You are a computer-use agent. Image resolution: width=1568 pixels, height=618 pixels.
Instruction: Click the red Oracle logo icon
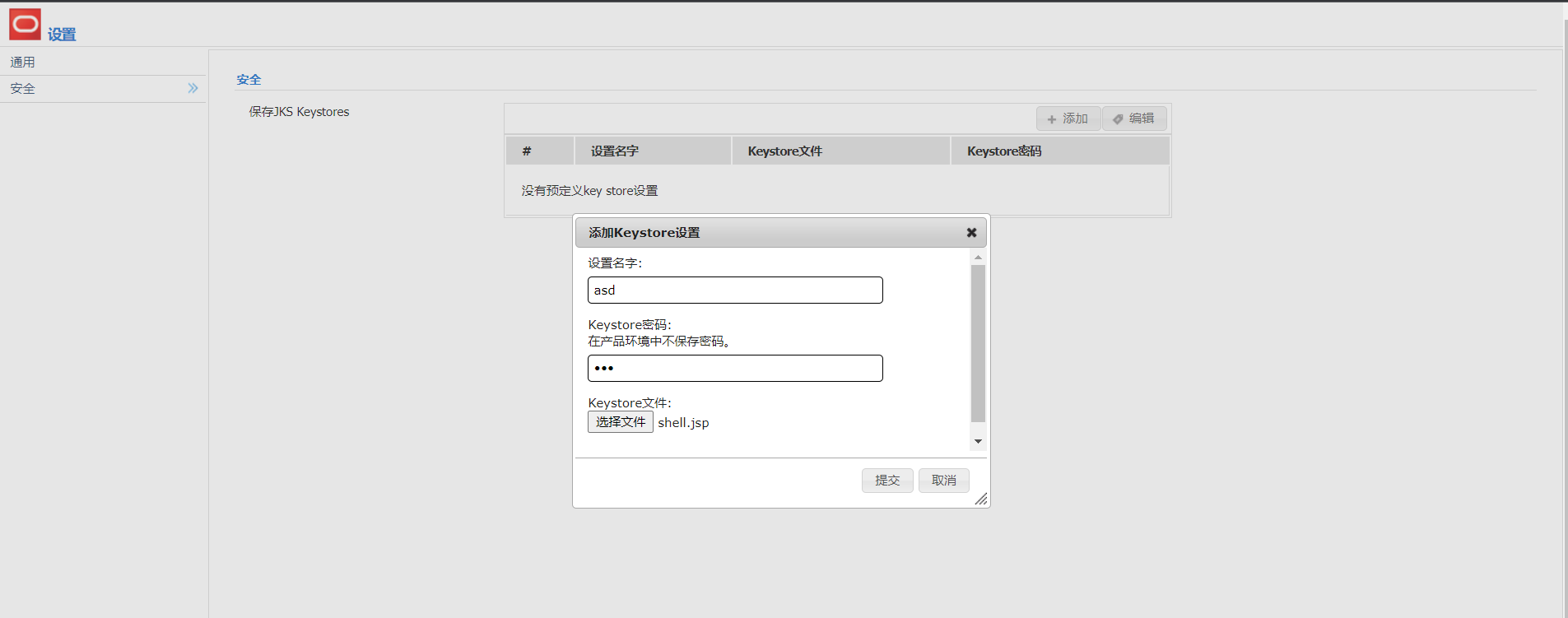click(25, 24)
